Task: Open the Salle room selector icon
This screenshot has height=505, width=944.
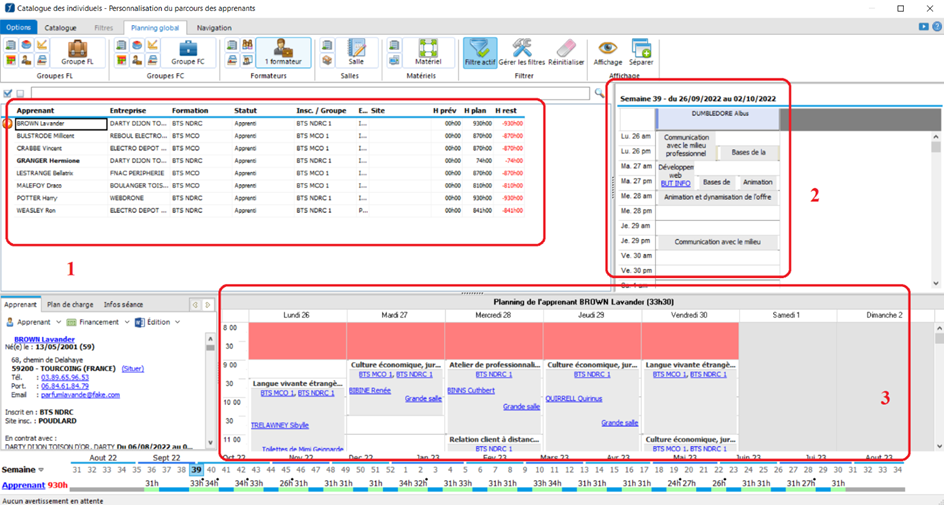Action: 356,47
